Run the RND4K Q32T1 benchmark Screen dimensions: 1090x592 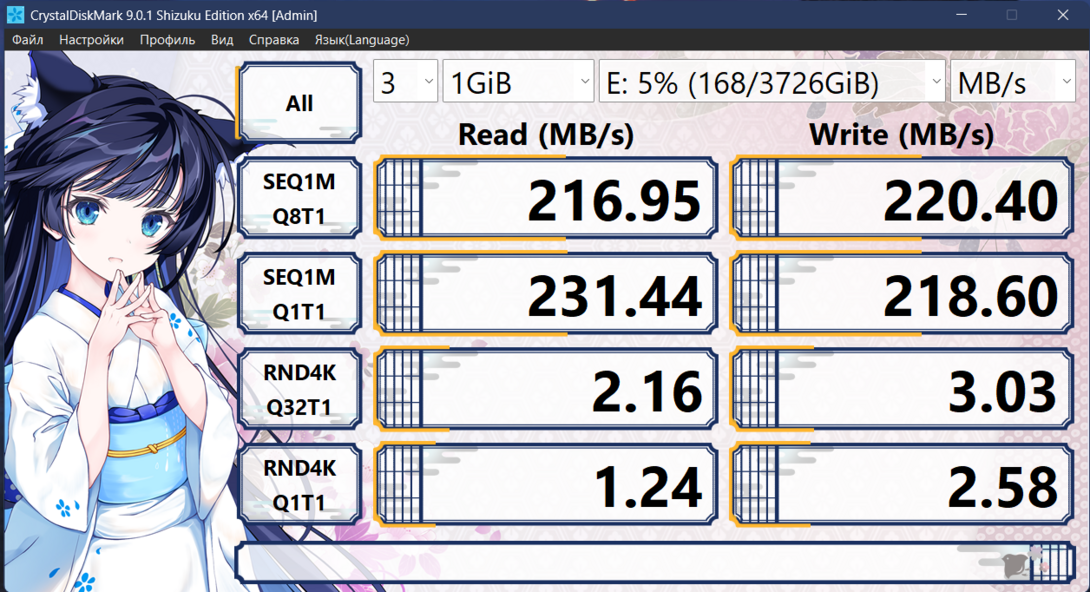pos(299,390)
